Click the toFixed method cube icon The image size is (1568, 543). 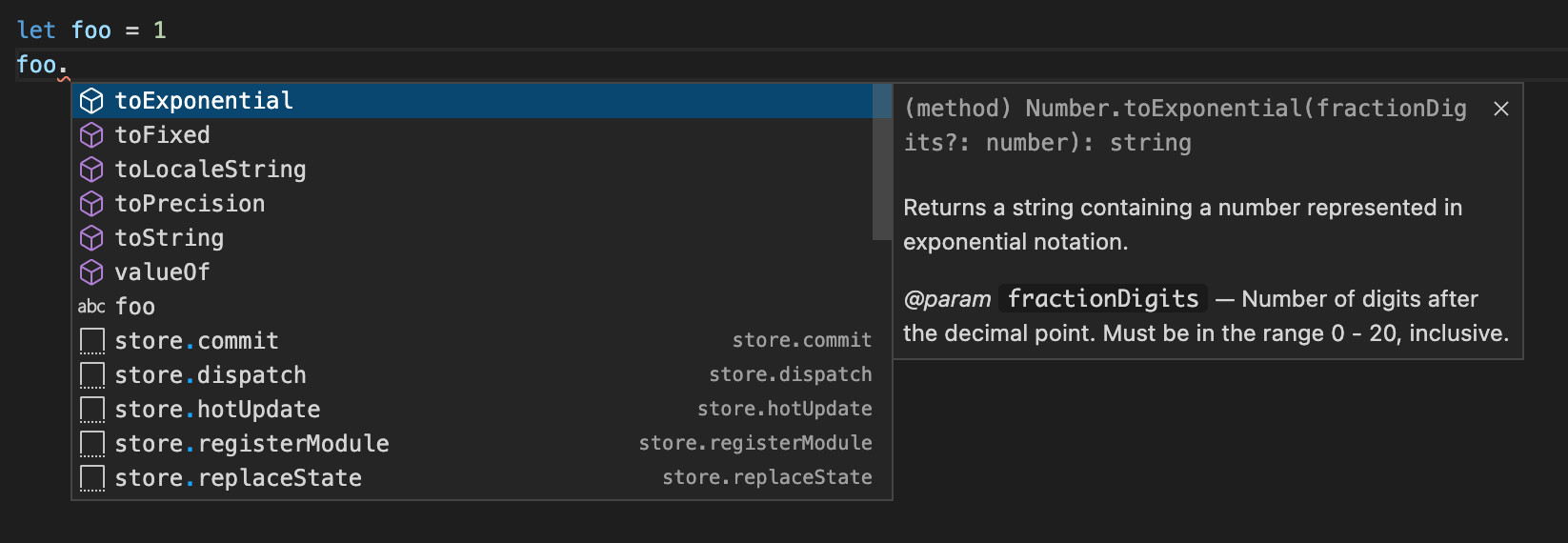(91, 135)
